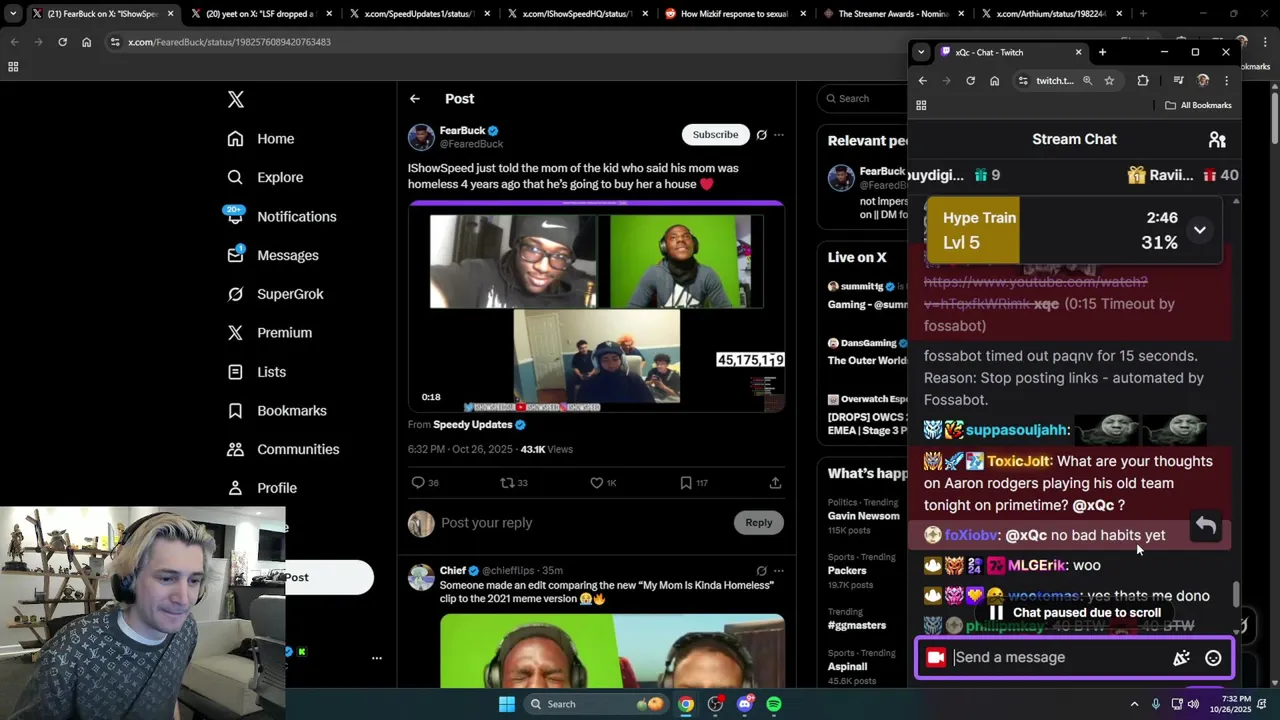Open Messages in X sidebar
The image size is (1280, 720).
pyautogui.click(x=273, y=256)
